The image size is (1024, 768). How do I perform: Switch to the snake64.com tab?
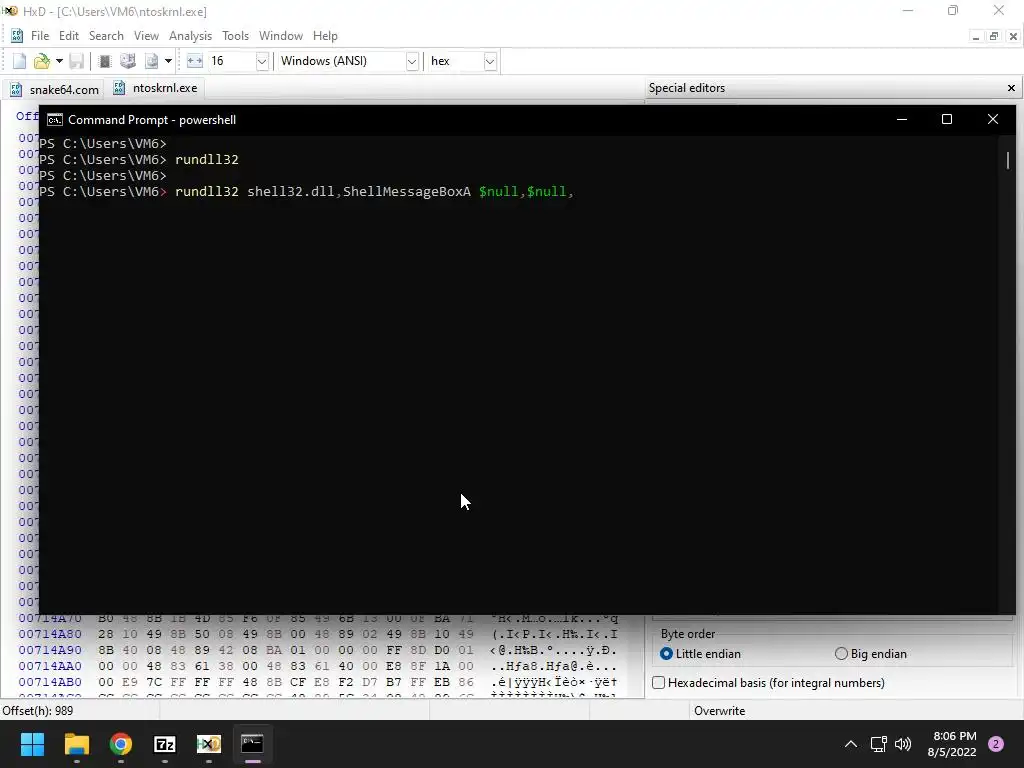(x=55, y=89)
